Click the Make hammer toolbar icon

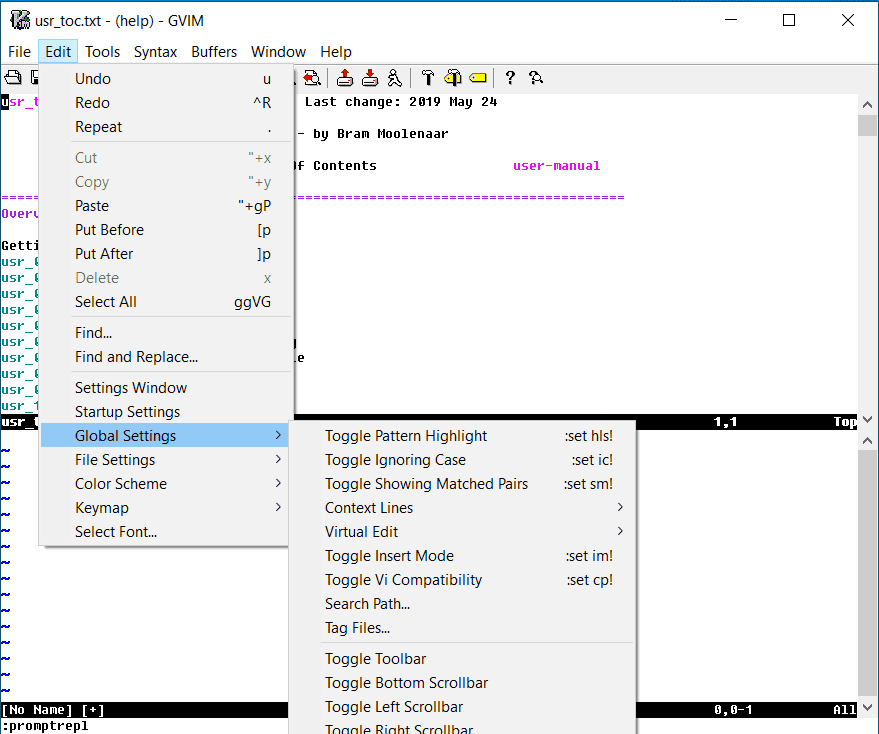[428, 77]
